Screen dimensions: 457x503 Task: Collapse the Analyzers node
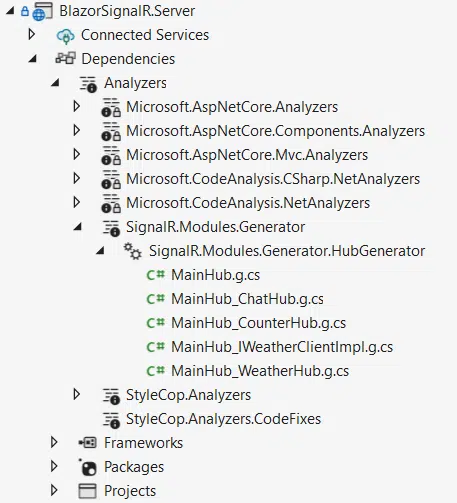coord(55,83)
